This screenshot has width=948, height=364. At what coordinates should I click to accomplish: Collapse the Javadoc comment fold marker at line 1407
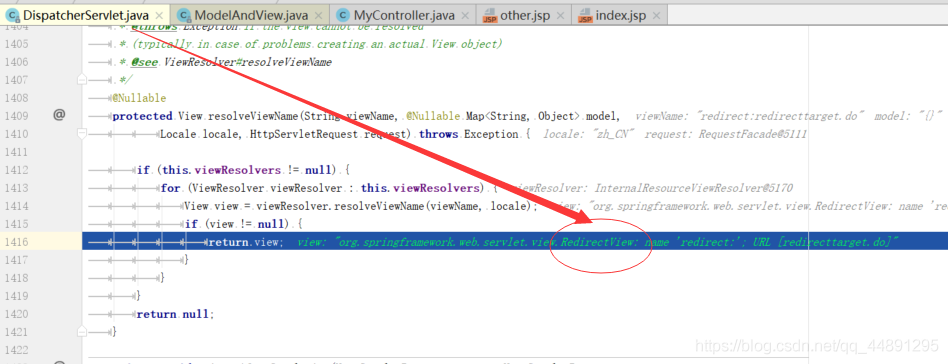point(82,79)
